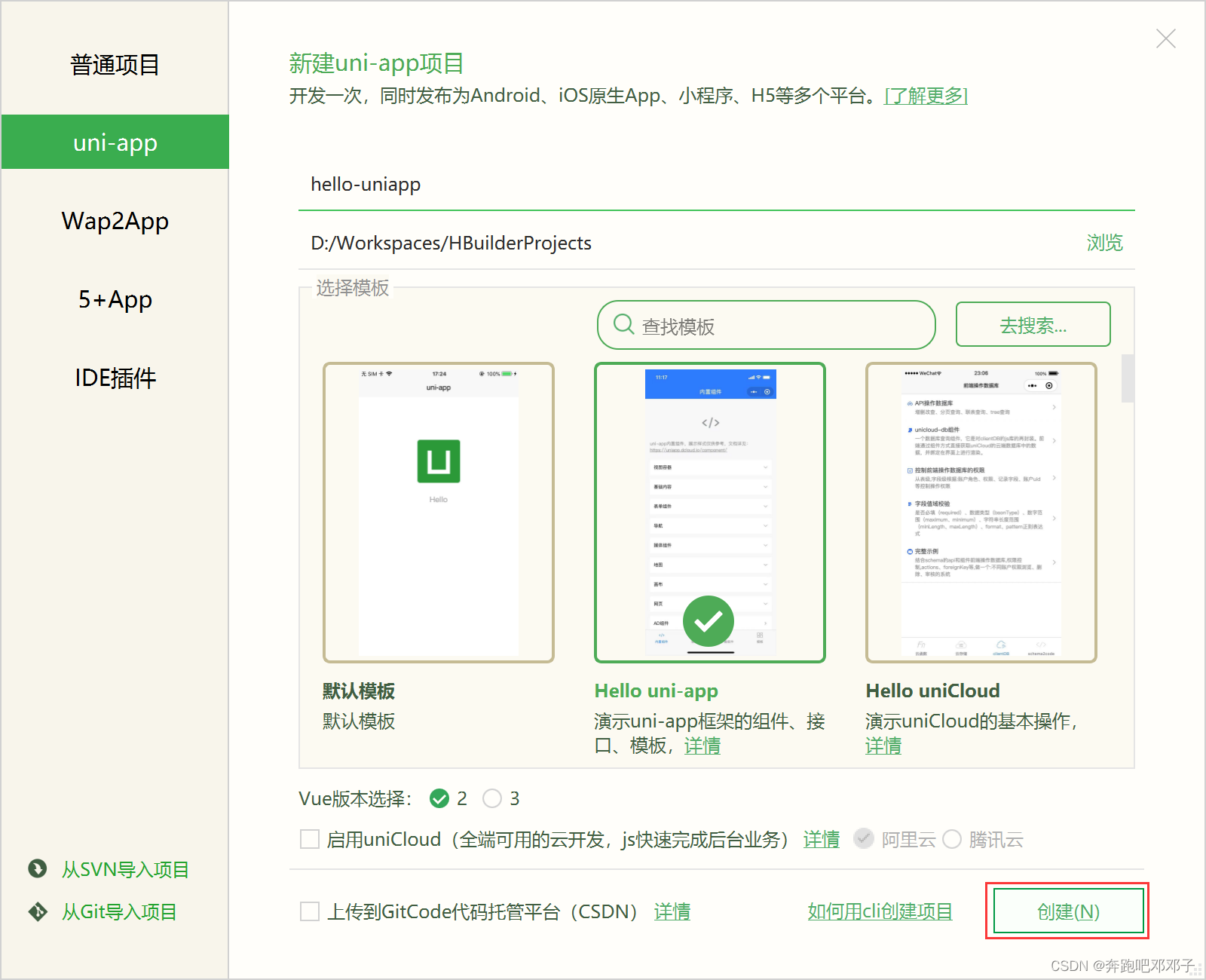Open 如何用cli创建项目 link
The height and width of the screenshot is (980, 1206).
pos(880,911)
